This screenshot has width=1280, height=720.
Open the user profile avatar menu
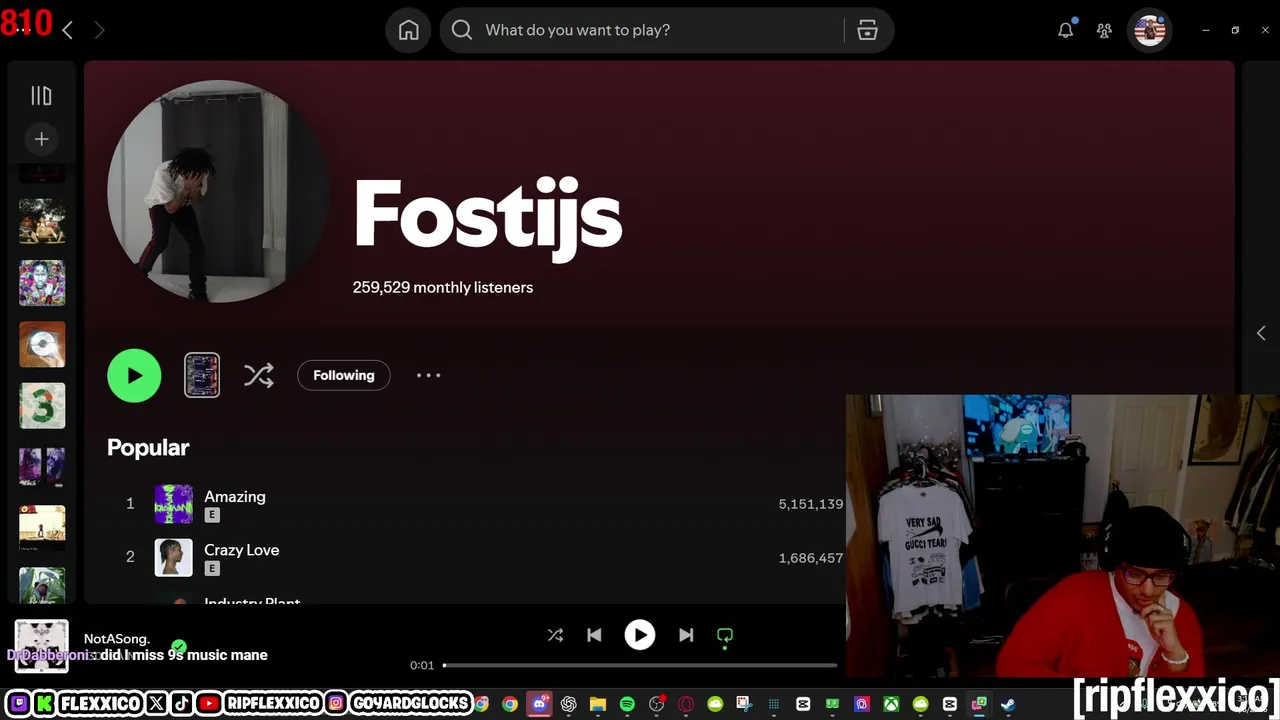(x=1150, y=30)
